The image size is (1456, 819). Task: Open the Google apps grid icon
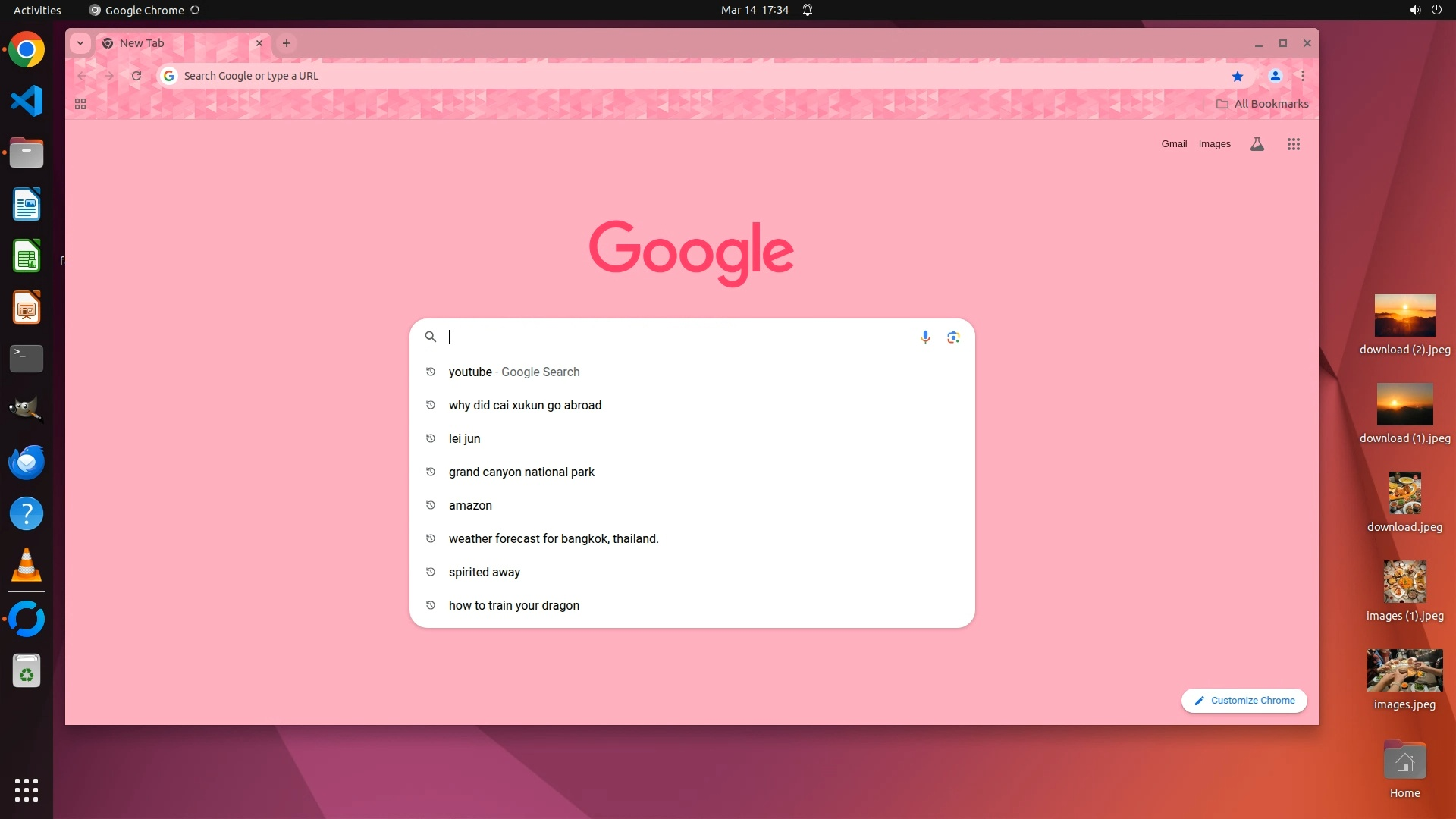(1294, 144)
